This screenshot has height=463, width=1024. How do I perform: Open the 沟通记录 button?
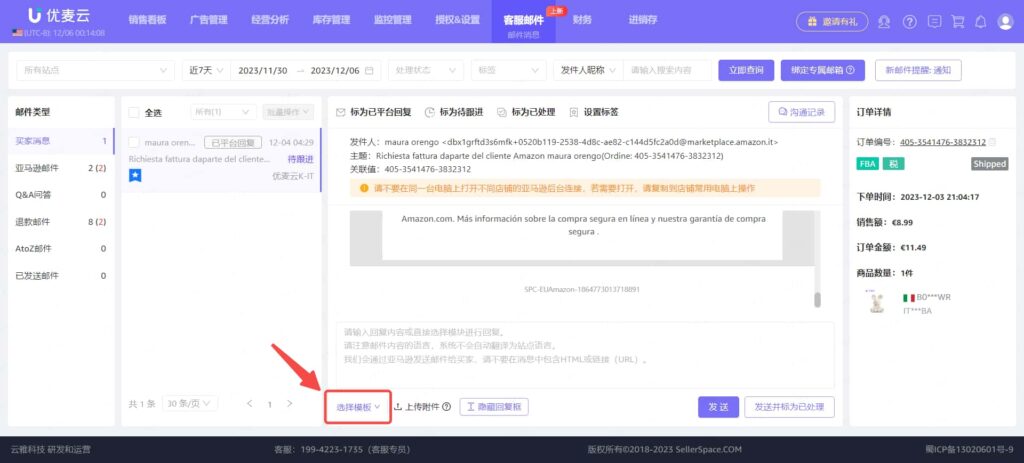coord(802,112)
